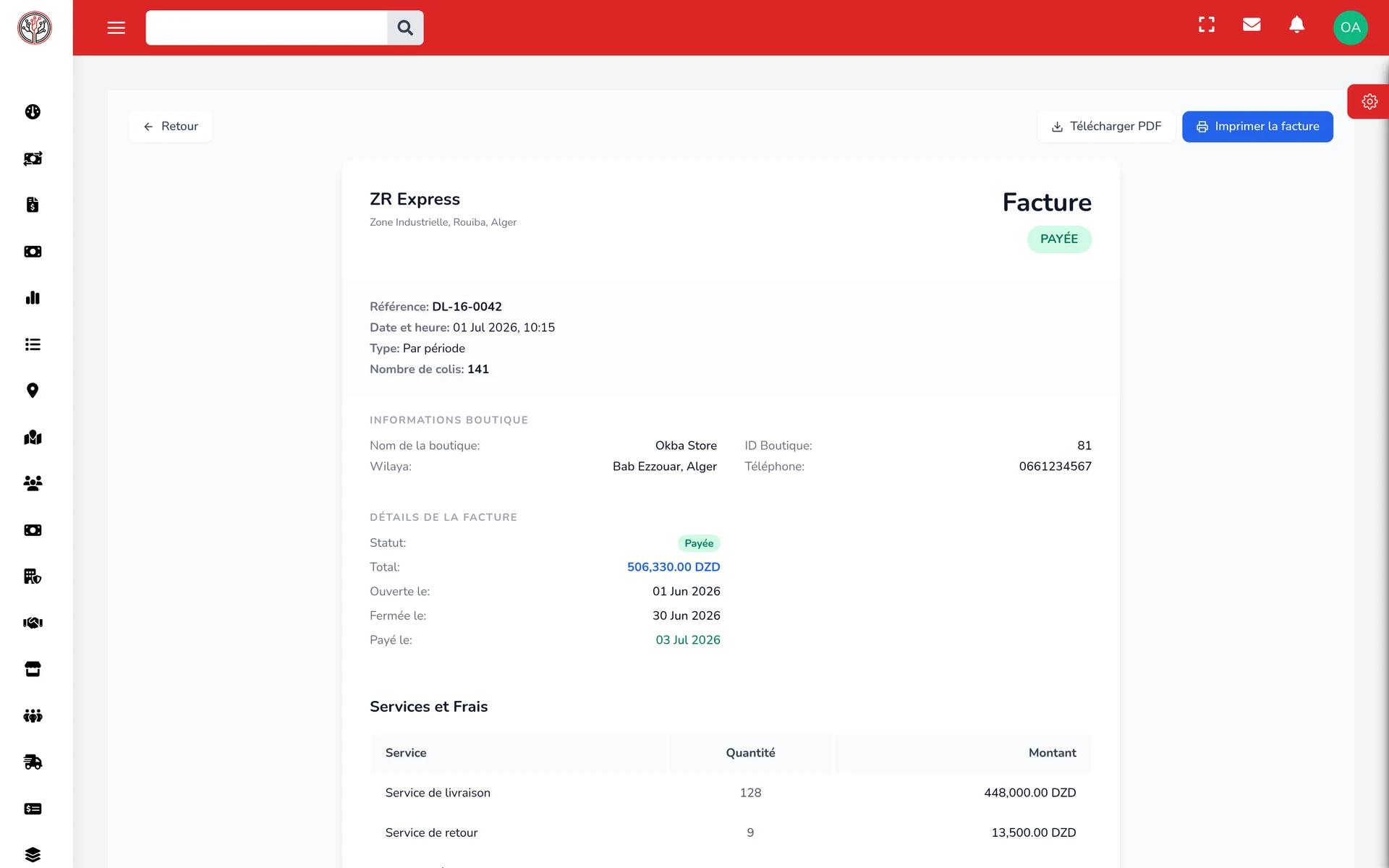Open the invoice document sidebar icon
This screenshot has height=868, width=1389.
tap(33, 205)
